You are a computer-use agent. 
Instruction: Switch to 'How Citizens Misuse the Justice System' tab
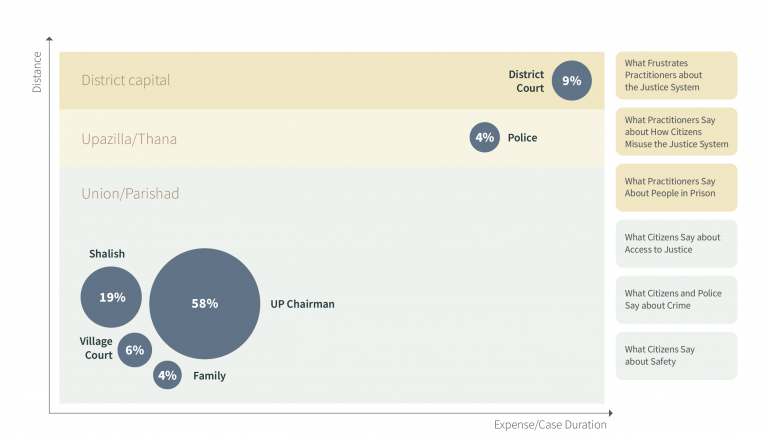[x=676, y=131]
